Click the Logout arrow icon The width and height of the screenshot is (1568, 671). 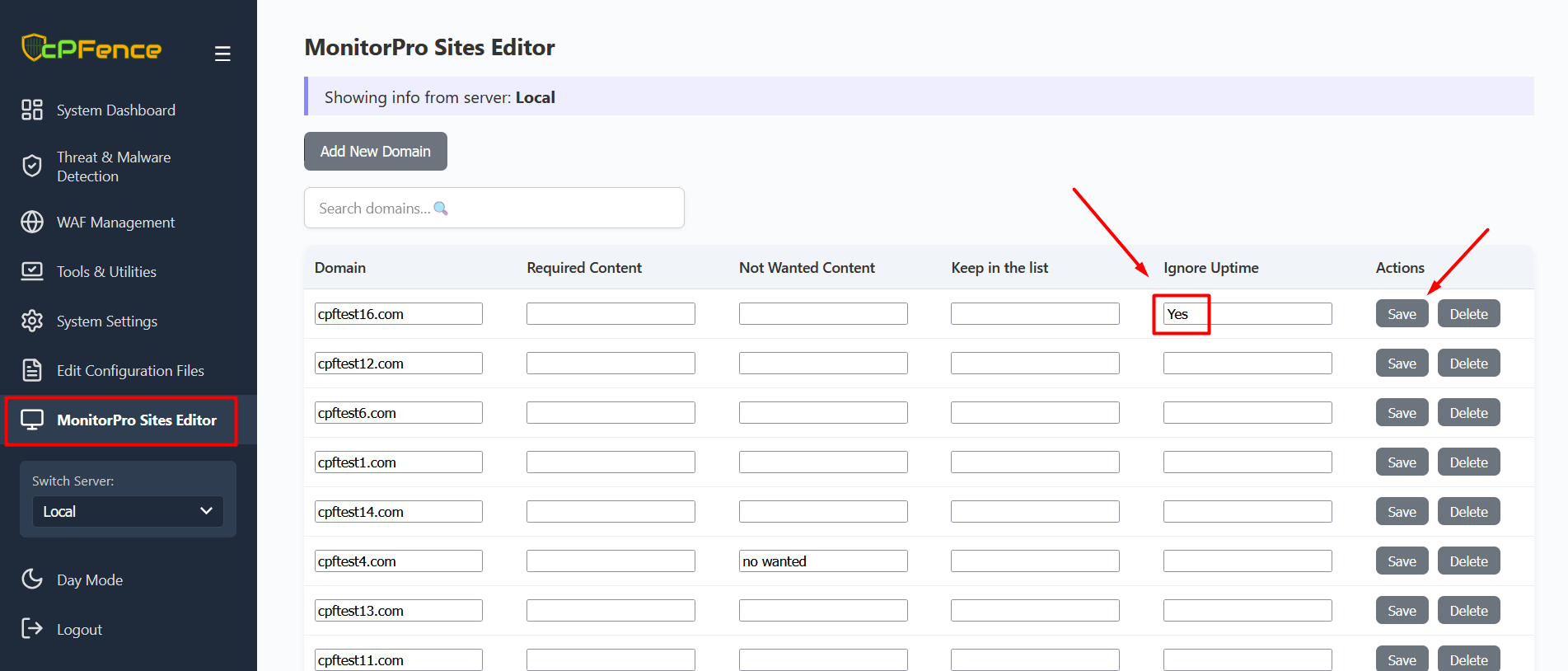click(32, 629)
